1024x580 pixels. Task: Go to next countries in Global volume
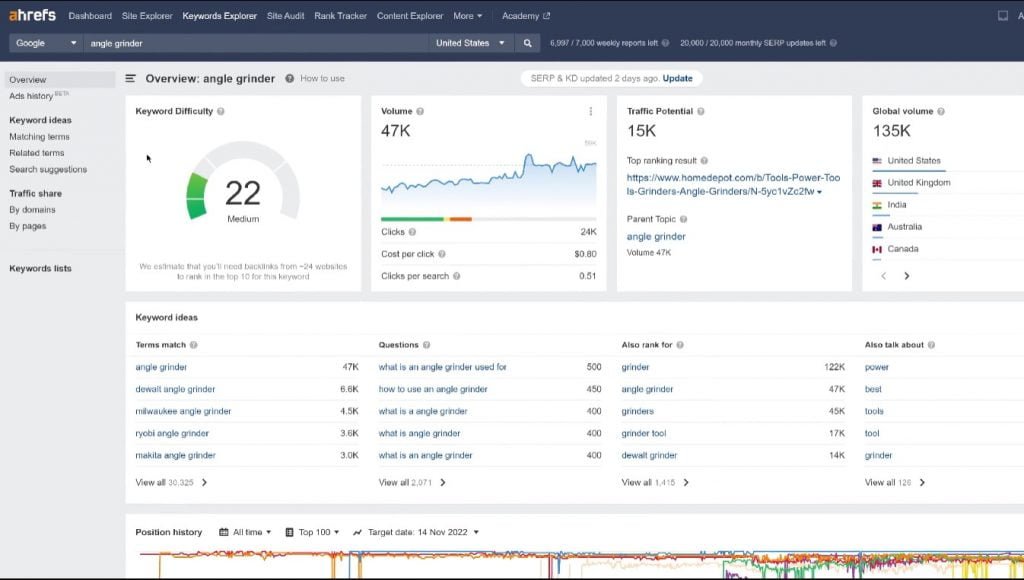pos(906,276)
